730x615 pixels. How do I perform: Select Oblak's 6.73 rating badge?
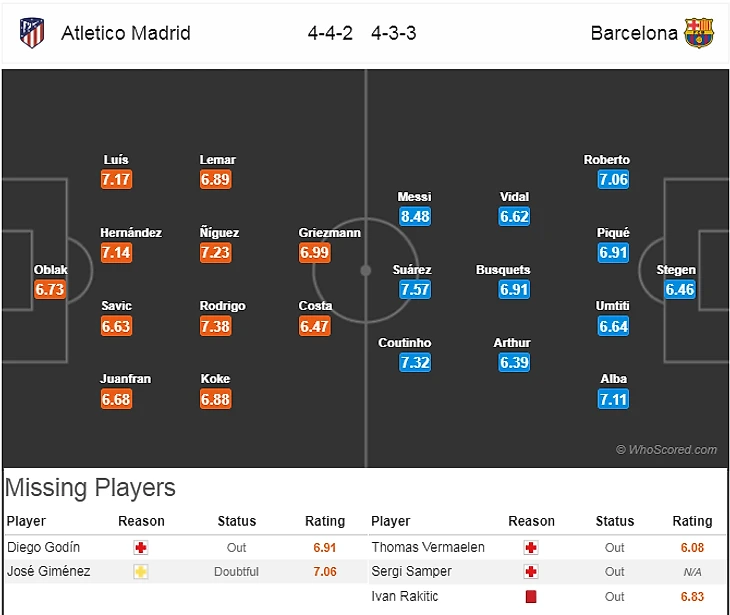(x=50, y=290)
